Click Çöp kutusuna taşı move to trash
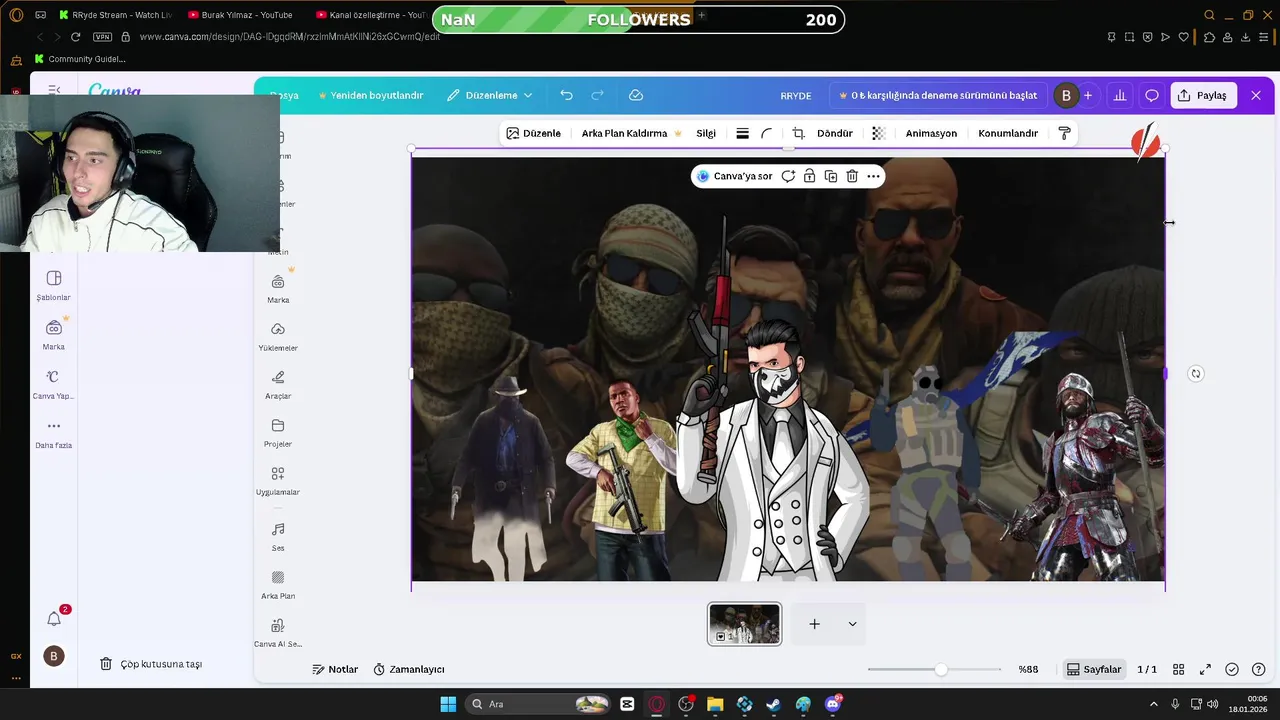This screenshot has height=720, width=1280. pos(151,664)
